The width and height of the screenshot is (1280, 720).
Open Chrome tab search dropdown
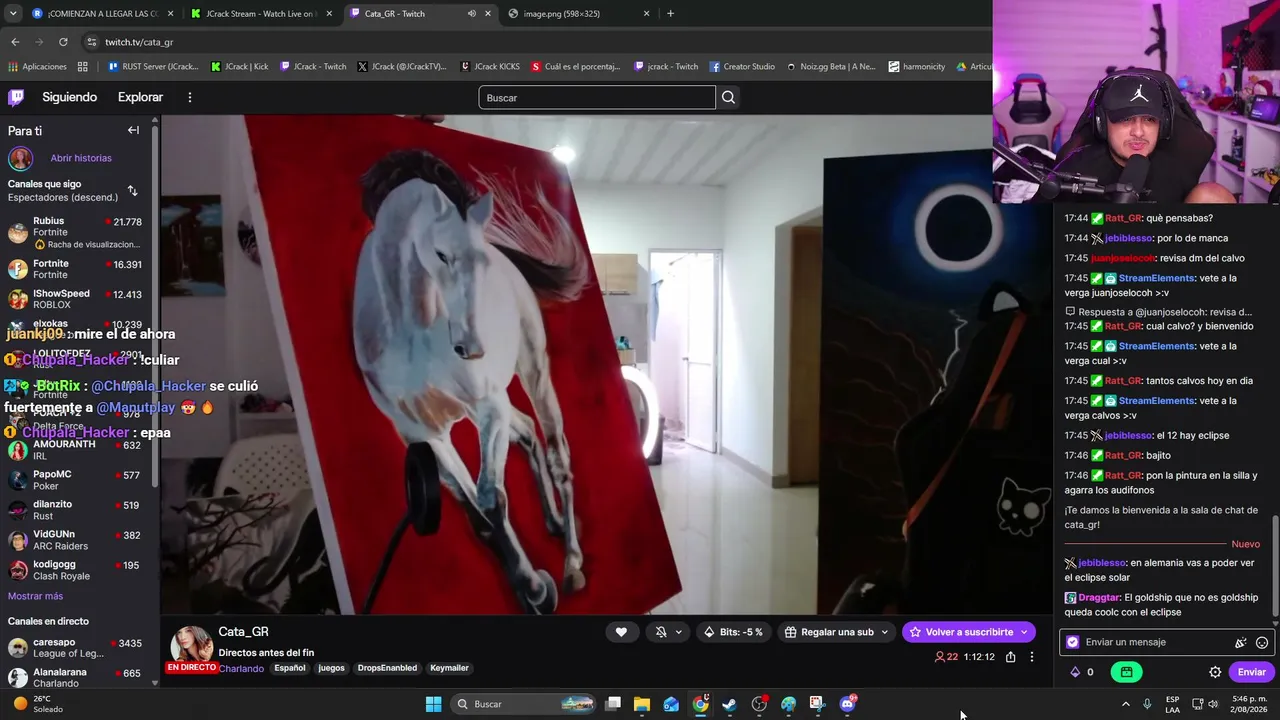coord(13,14)
